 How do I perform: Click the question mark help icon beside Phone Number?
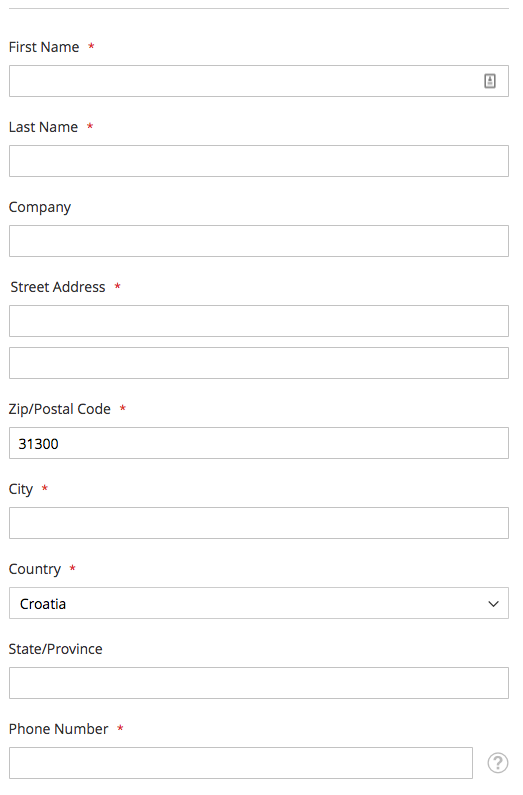point(498,763)
